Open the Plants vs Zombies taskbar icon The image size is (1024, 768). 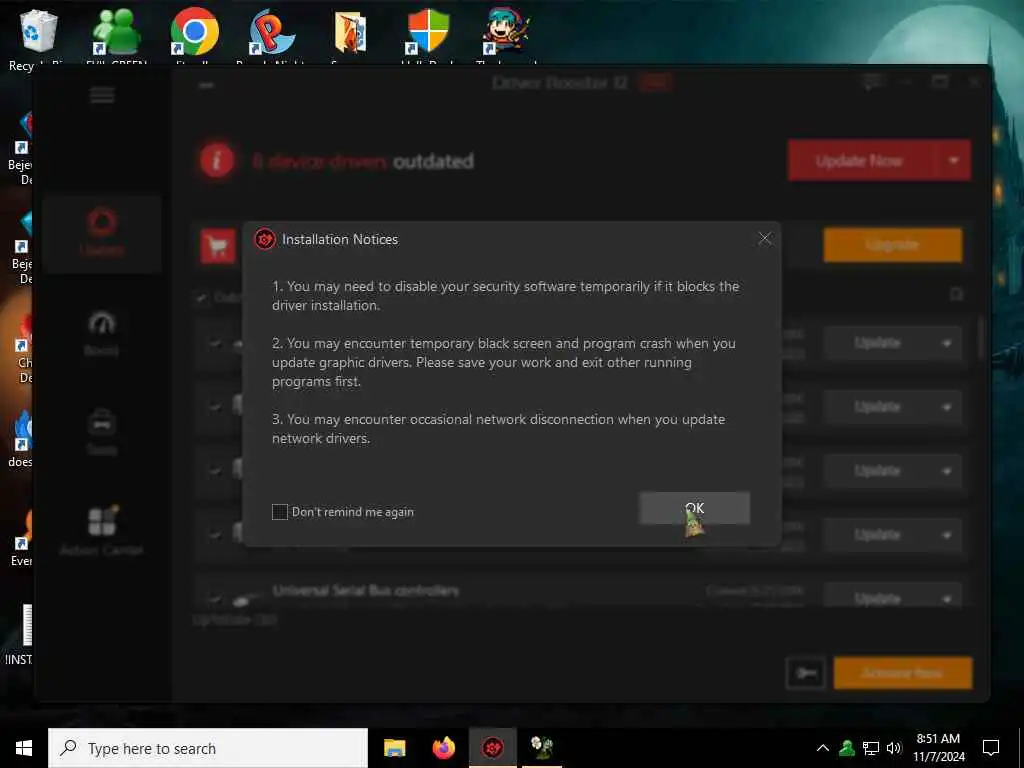point(541,748)
